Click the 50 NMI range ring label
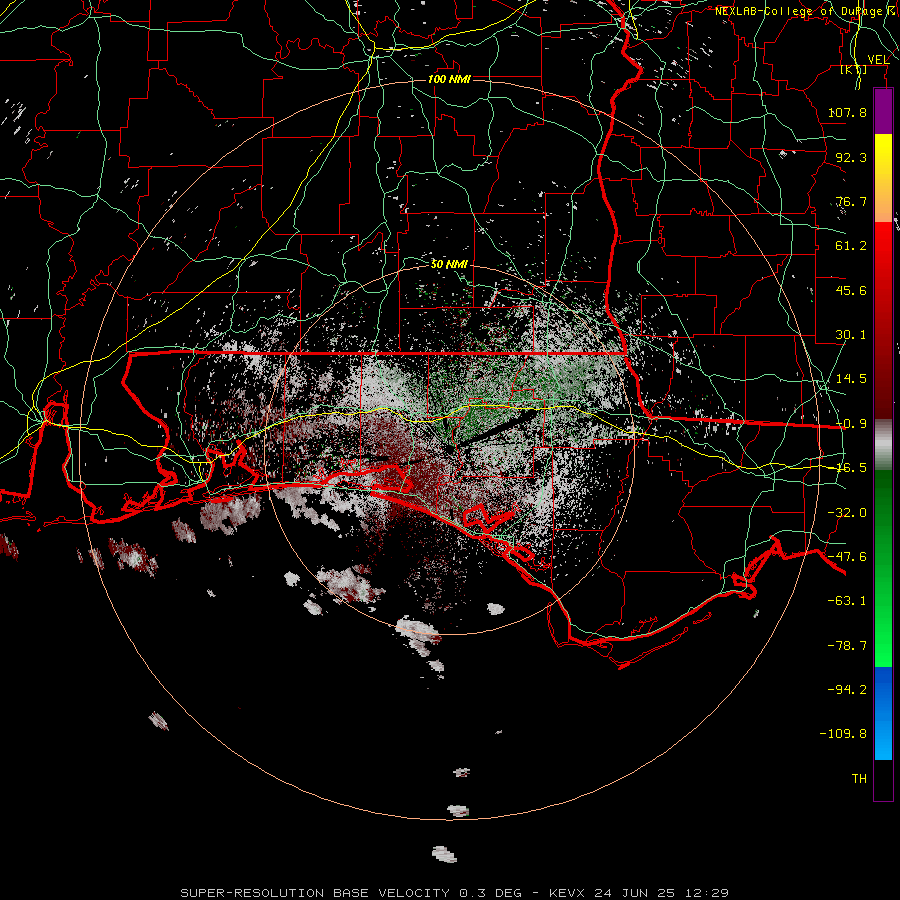This screenshot has height=900, width=900. click(449, 264)
